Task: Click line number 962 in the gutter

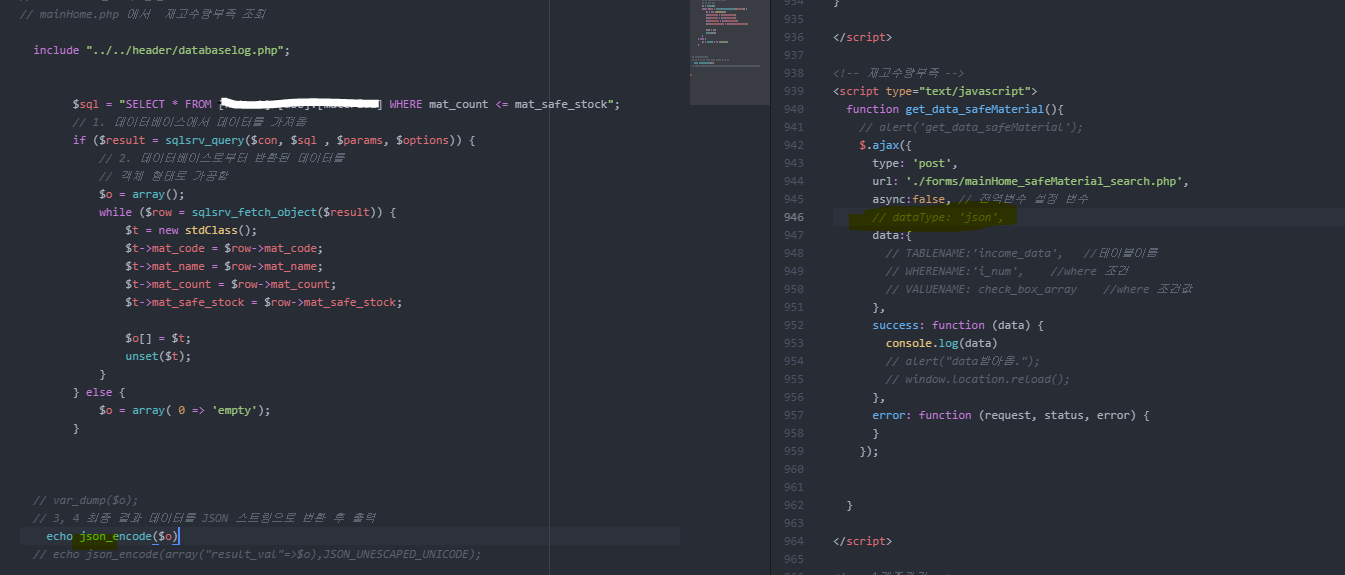Action: (x=793, y=505)
